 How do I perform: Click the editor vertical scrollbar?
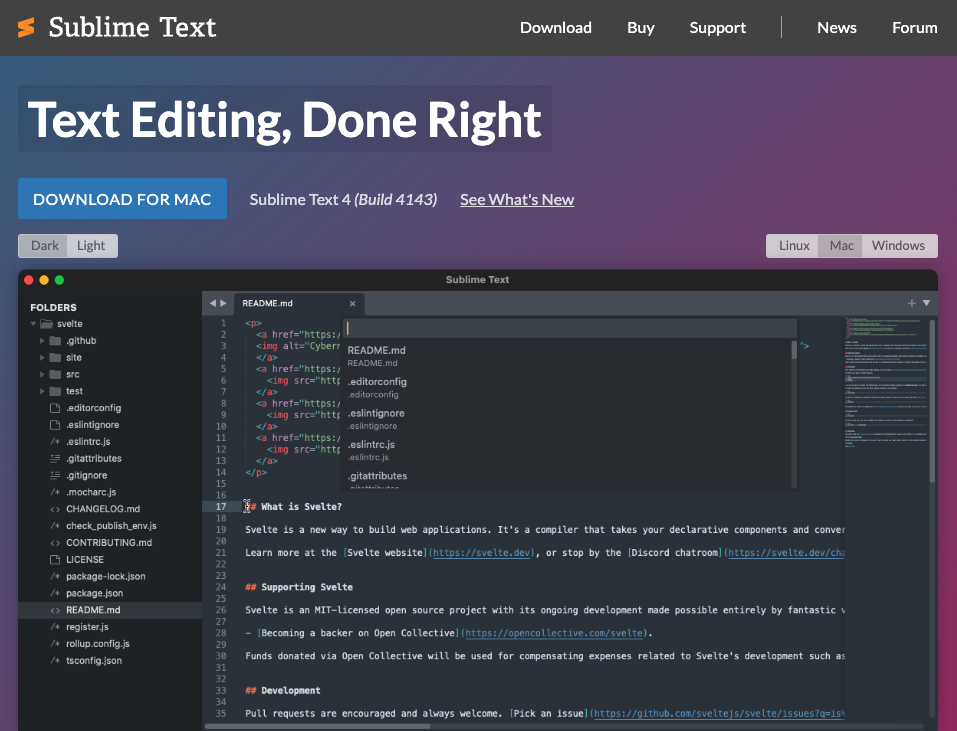pos(932,402)
